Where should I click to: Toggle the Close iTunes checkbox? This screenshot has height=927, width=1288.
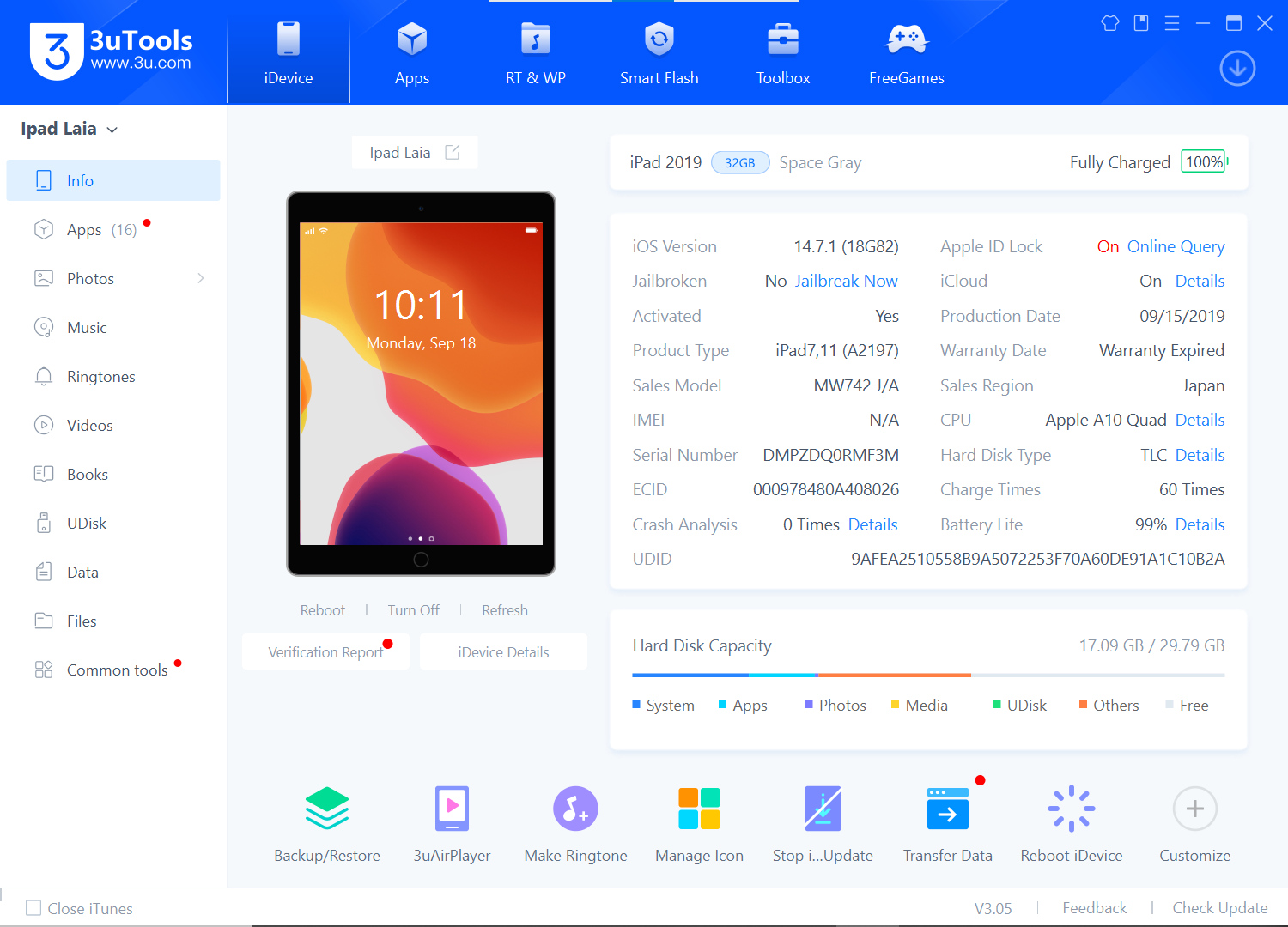click(x=33, y=908)
